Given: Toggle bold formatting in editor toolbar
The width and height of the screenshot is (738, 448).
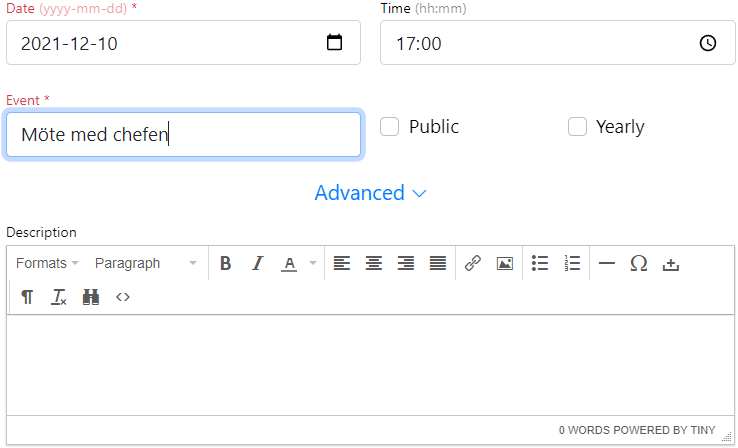Looking at the screenshot, I should (226, 263).
